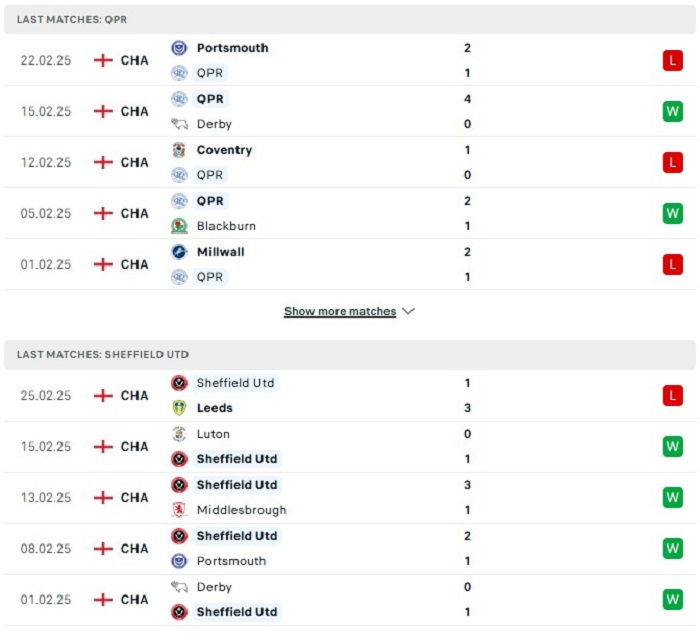The image size is (700, 634).
Task: Click the green W badge for Luton vs Sheffield Utd
Action: [672, 446]
